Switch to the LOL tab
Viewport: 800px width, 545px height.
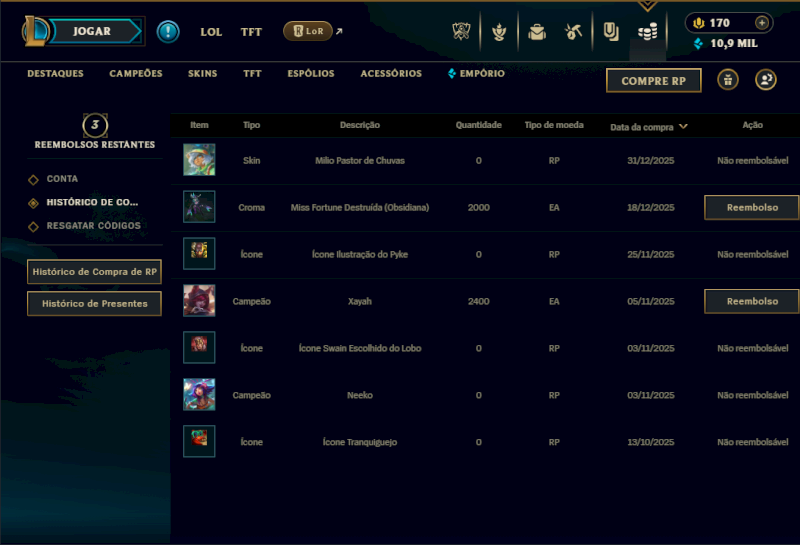(x=211, y=32)
